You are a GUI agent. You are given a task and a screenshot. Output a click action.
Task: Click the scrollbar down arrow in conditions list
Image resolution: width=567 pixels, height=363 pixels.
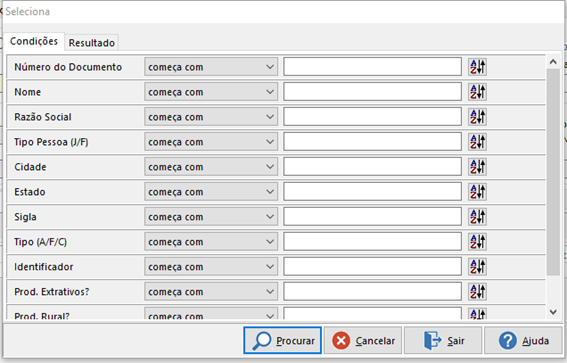point(553,312)
